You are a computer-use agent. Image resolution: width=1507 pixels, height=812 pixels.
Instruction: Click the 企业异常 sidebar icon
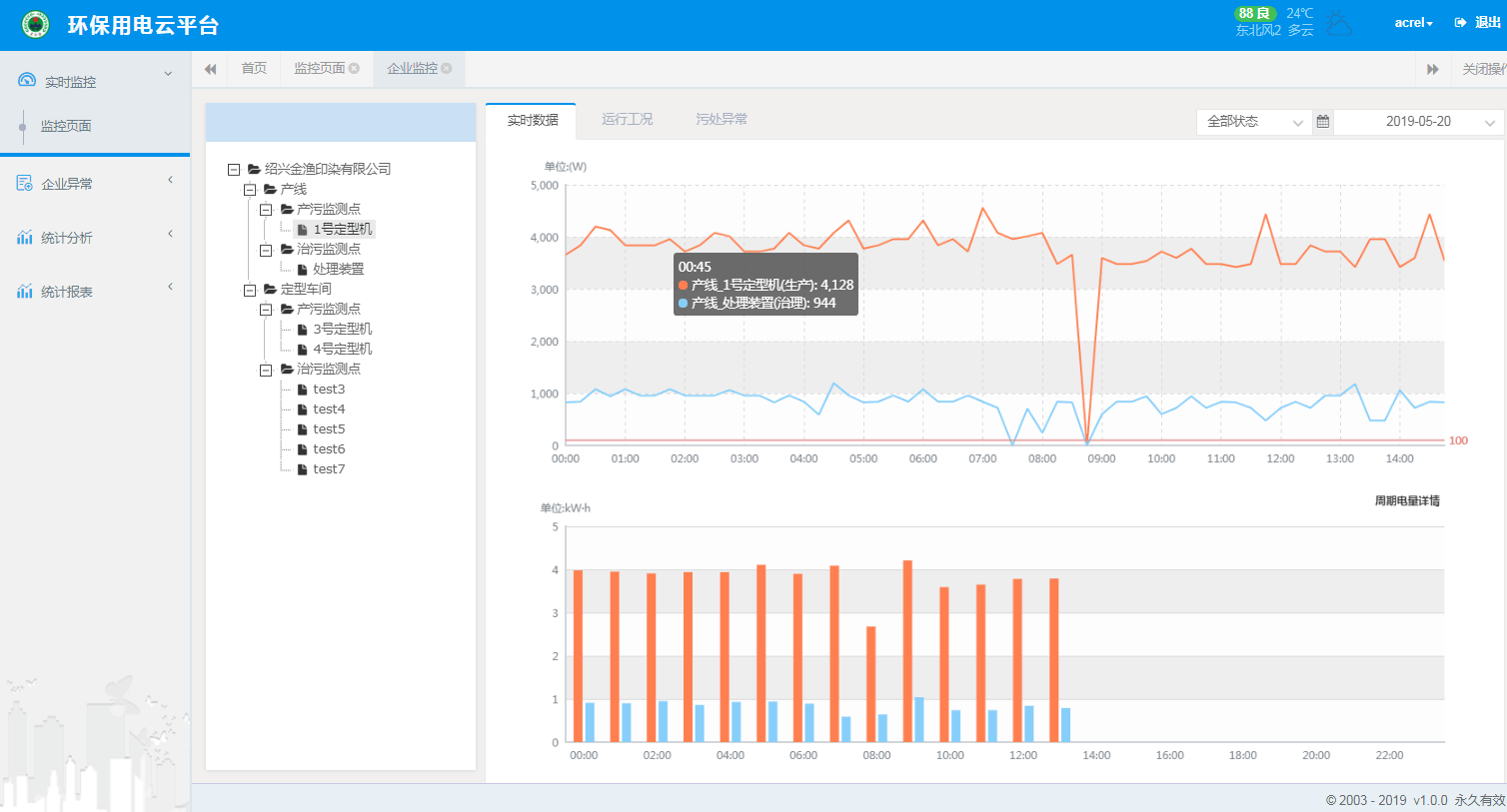tap(24, 183)
